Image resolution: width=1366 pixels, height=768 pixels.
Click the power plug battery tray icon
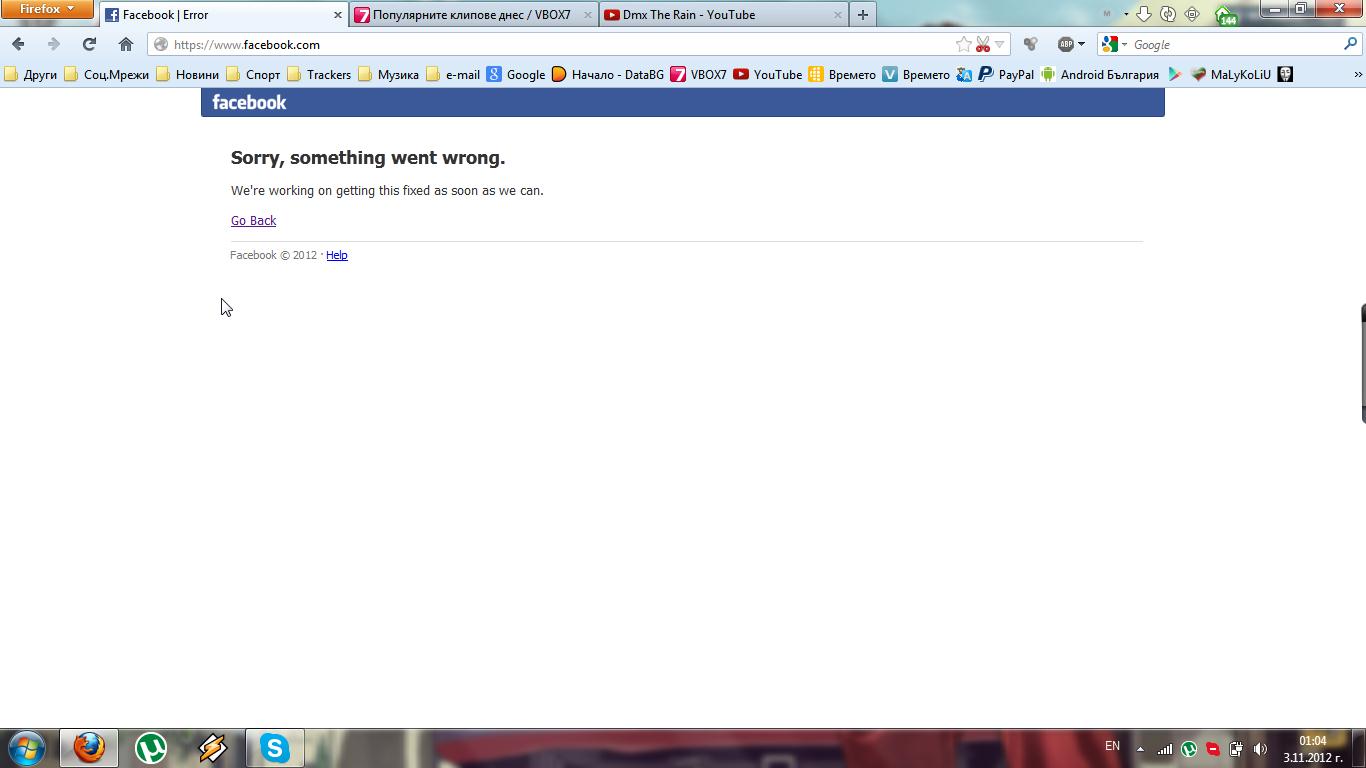click(x=1236, y=749)
